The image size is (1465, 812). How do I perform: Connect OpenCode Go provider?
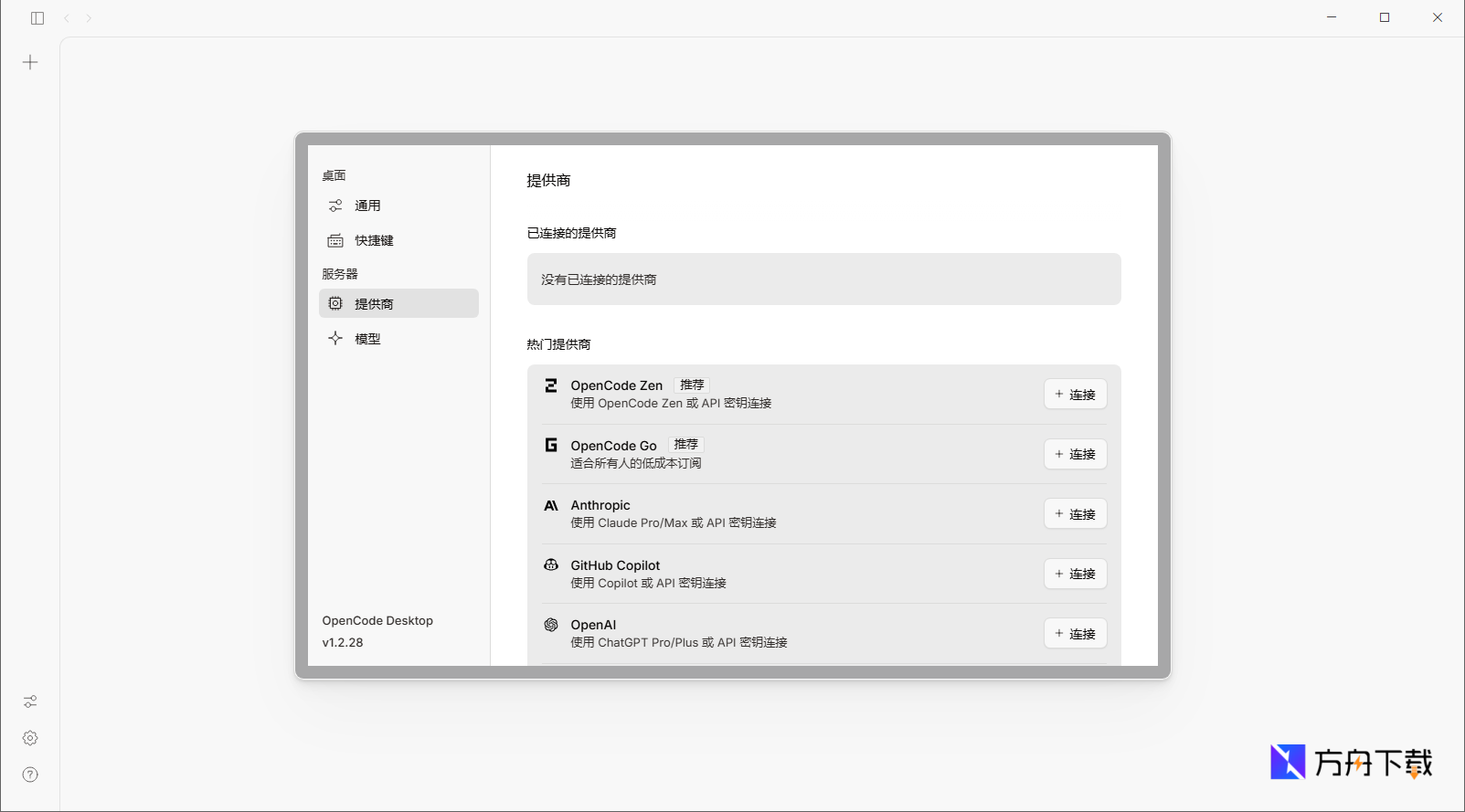pos(1076,454)
